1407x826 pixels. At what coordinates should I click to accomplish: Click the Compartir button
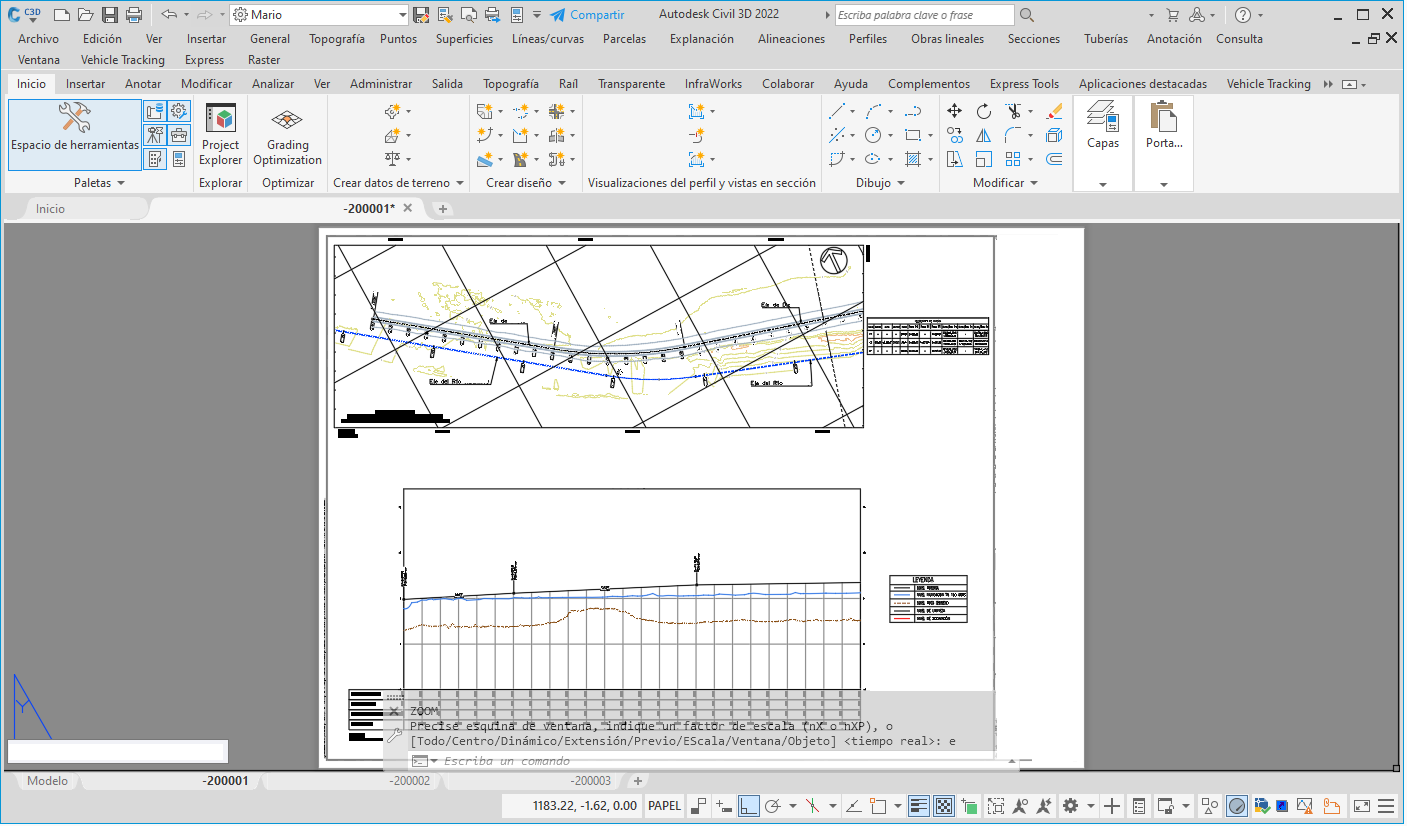tap(588, 14)
